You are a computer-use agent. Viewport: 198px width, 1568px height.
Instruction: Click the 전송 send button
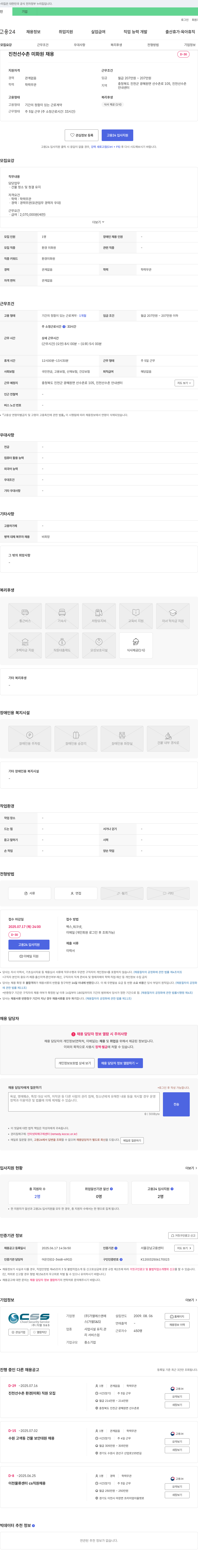pos(176,1104)
